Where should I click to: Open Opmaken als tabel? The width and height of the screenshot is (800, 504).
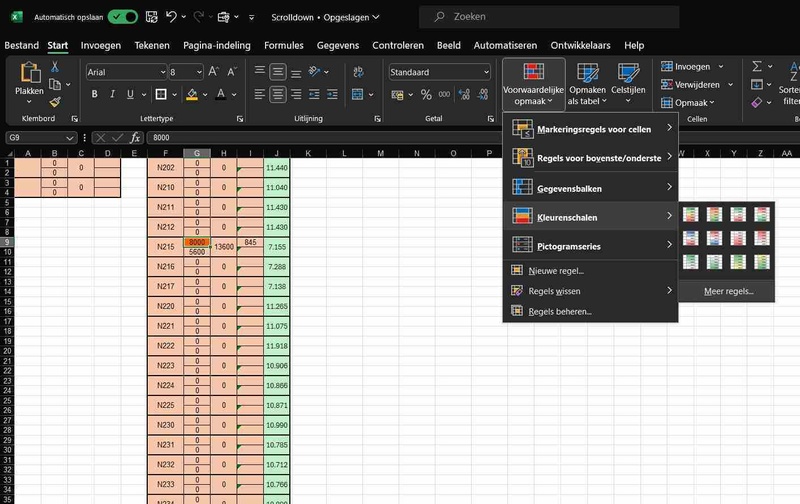(587, 84)
